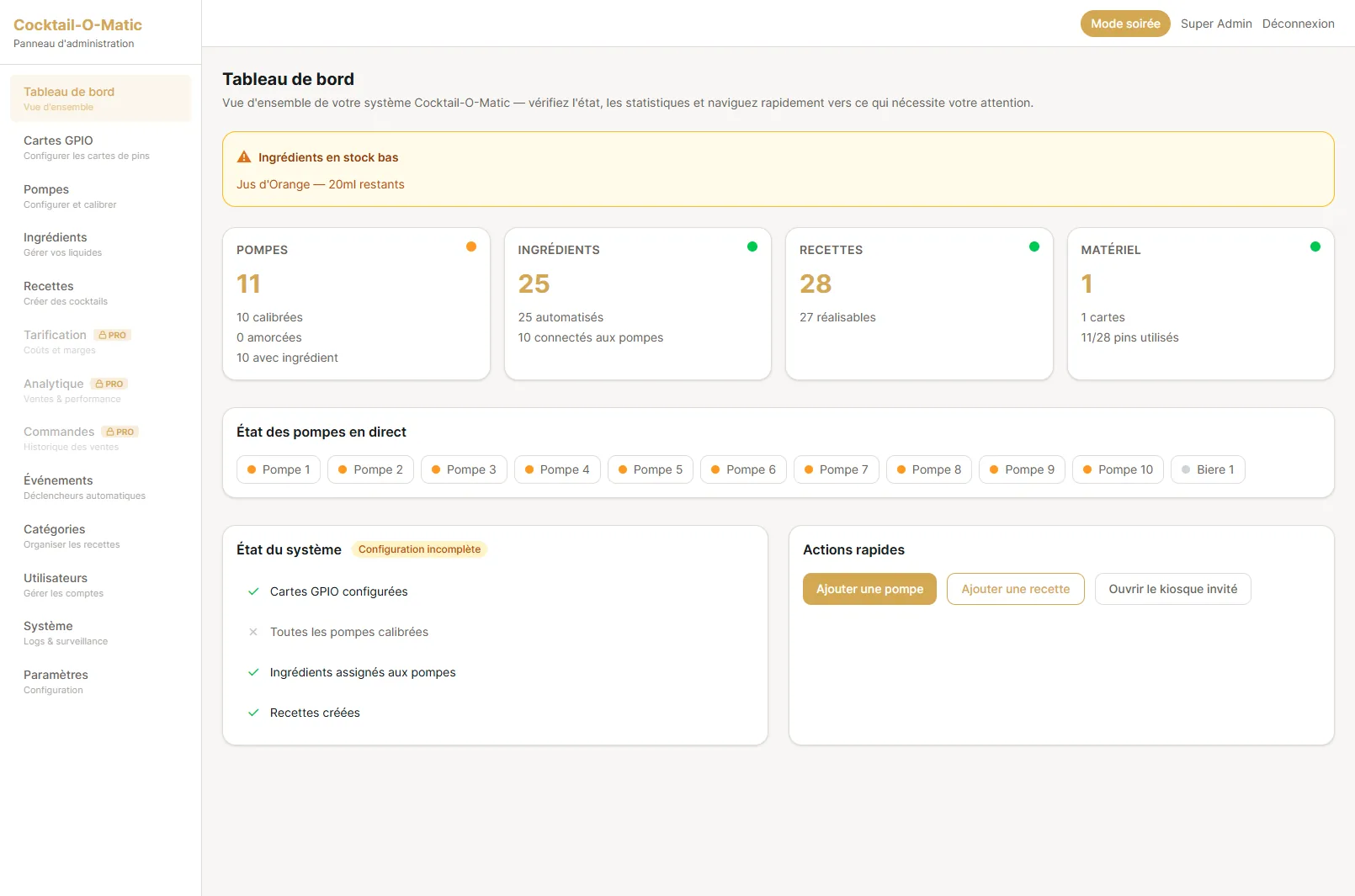This screenshot has width=1355, height=896.
Task: Click the low stock warning triangle icon
Action: coord(244,157)
